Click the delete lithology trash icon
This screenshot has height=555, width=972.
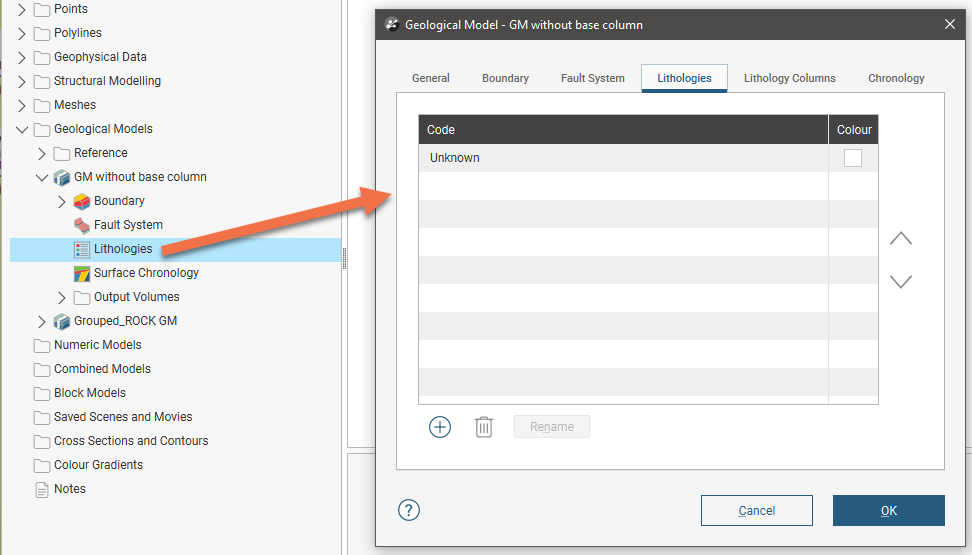pyautogui.click(x=484, y=427)
